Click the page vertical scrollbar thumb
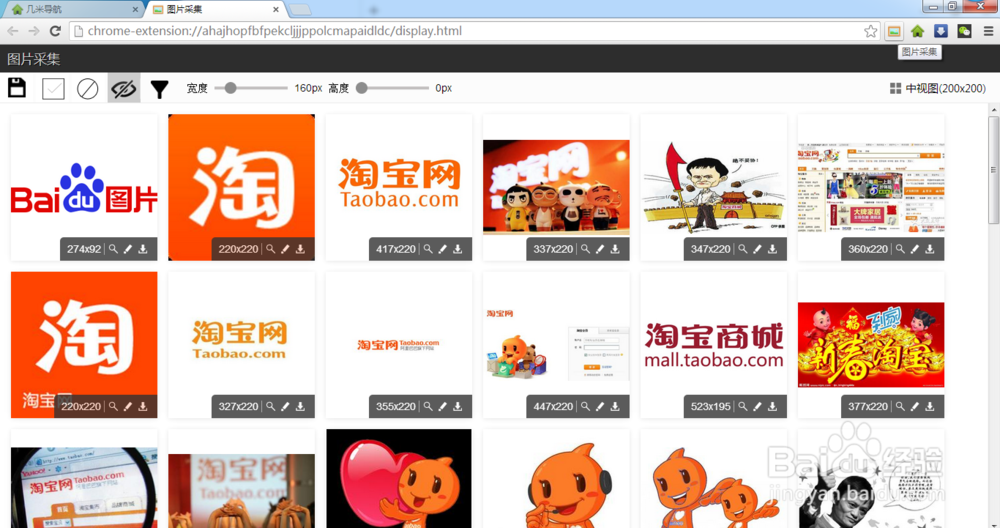 pos(994,169)
